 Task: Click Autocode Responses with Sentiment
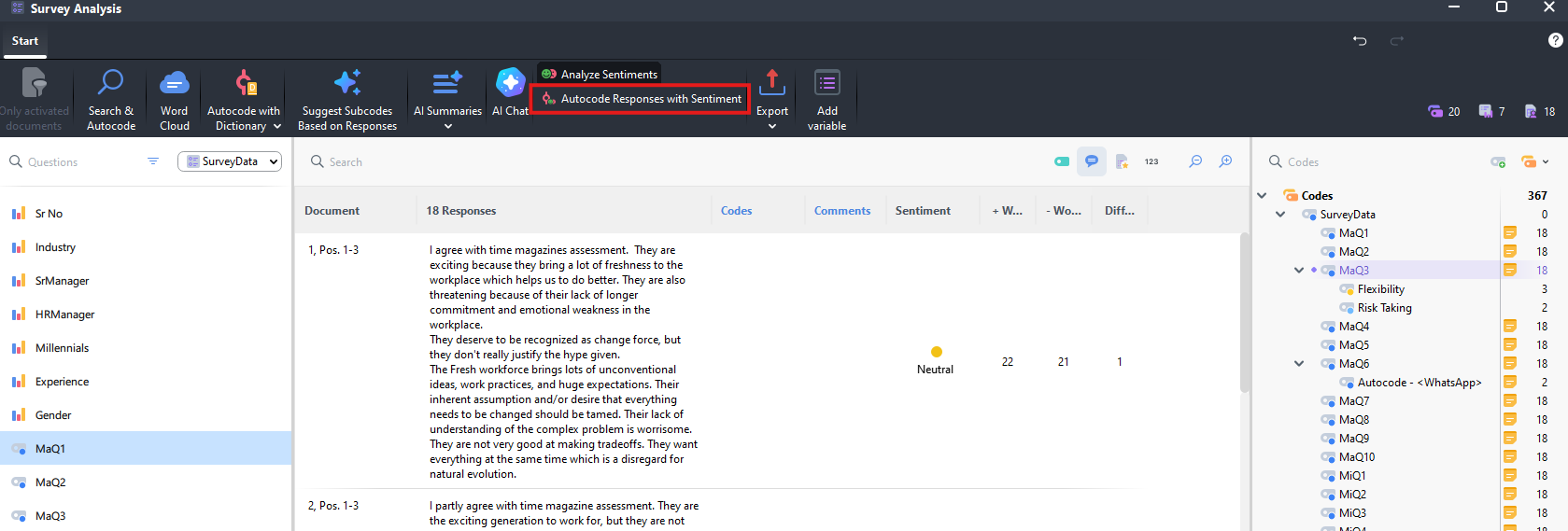tap(641, 98)
